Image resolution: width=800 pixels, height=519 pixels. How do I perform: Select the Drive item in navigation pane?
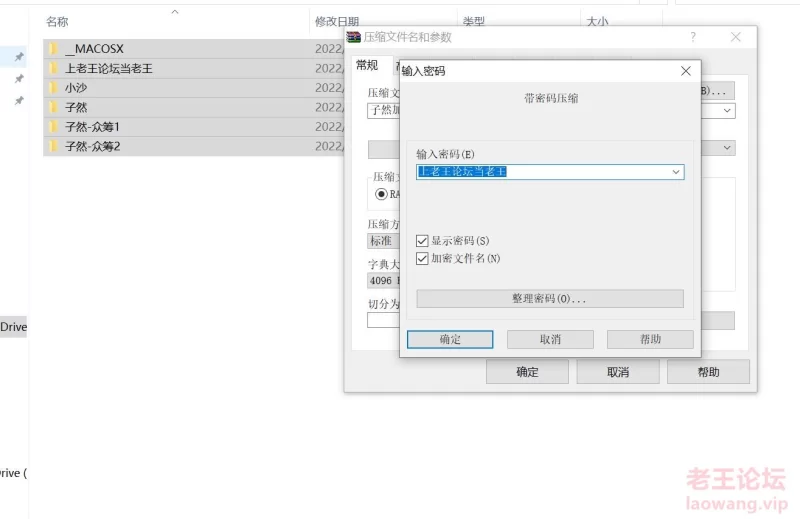click(14, 327)
